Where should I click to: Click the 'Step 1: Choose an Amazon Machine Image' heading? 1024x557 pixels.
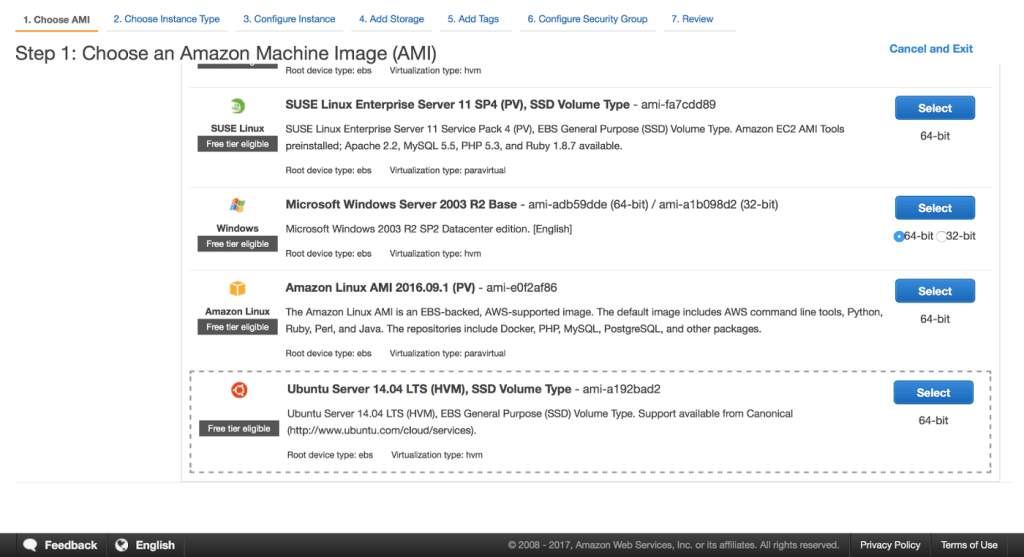(226, 53)
